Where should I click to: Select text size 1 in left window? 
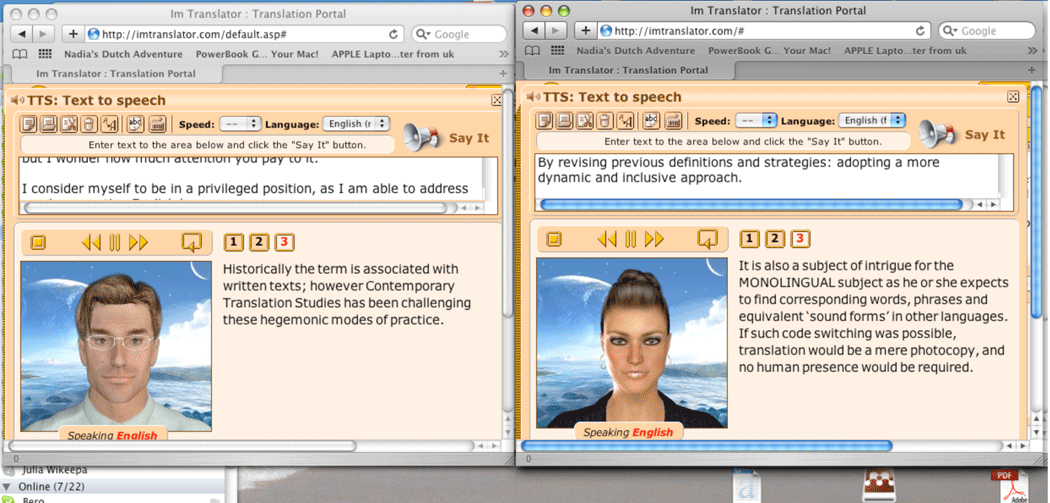tap(233, 242)
